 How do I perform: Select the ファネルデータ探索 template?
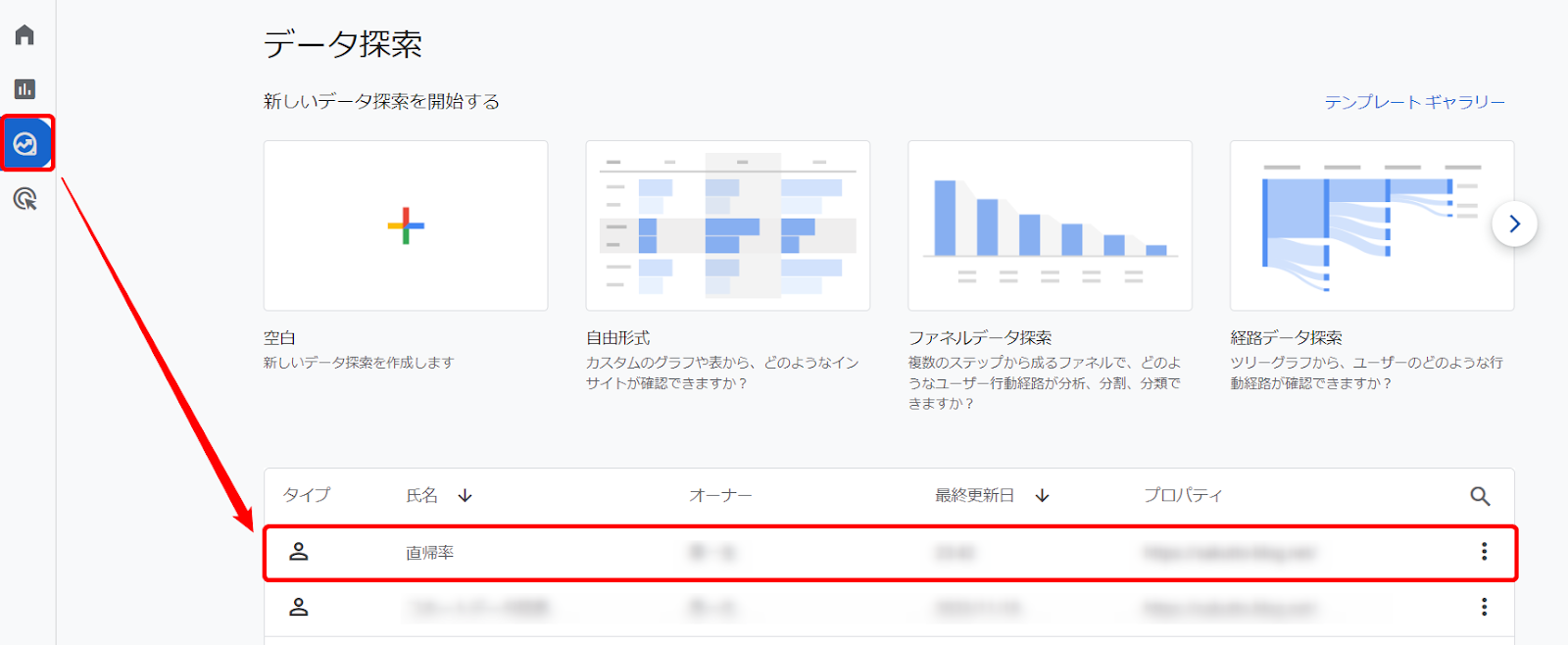click(1050, 225)
